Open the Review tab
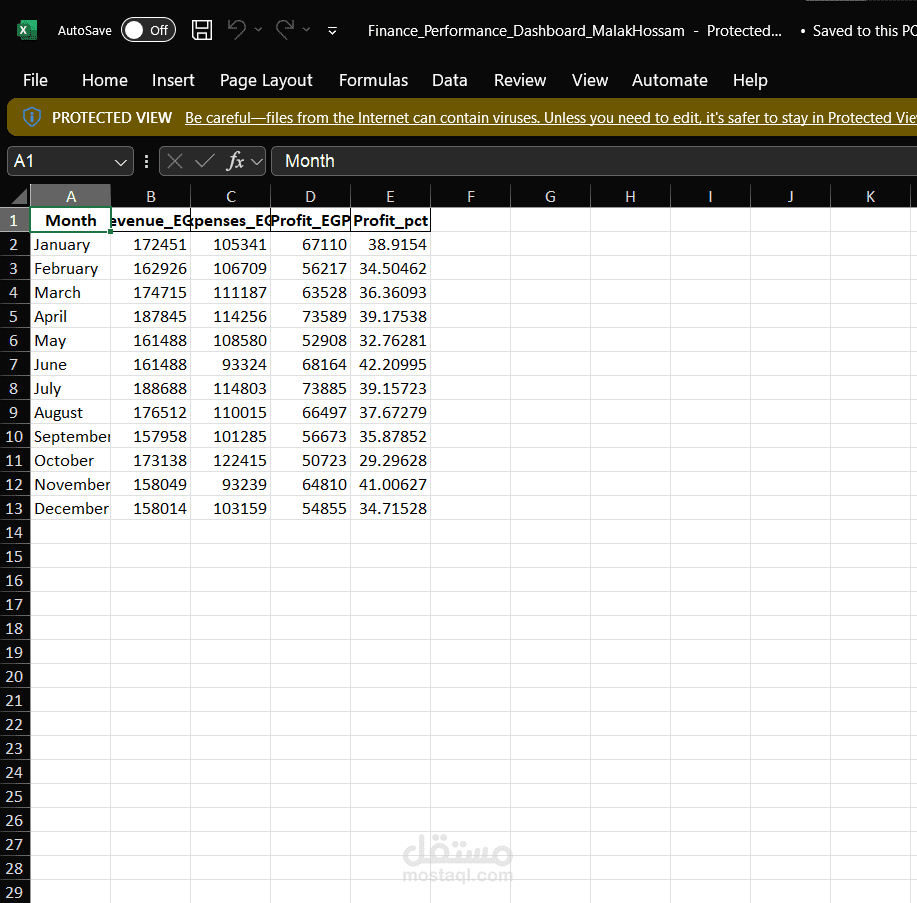This screenshot has width=917, height=903. 520,80
